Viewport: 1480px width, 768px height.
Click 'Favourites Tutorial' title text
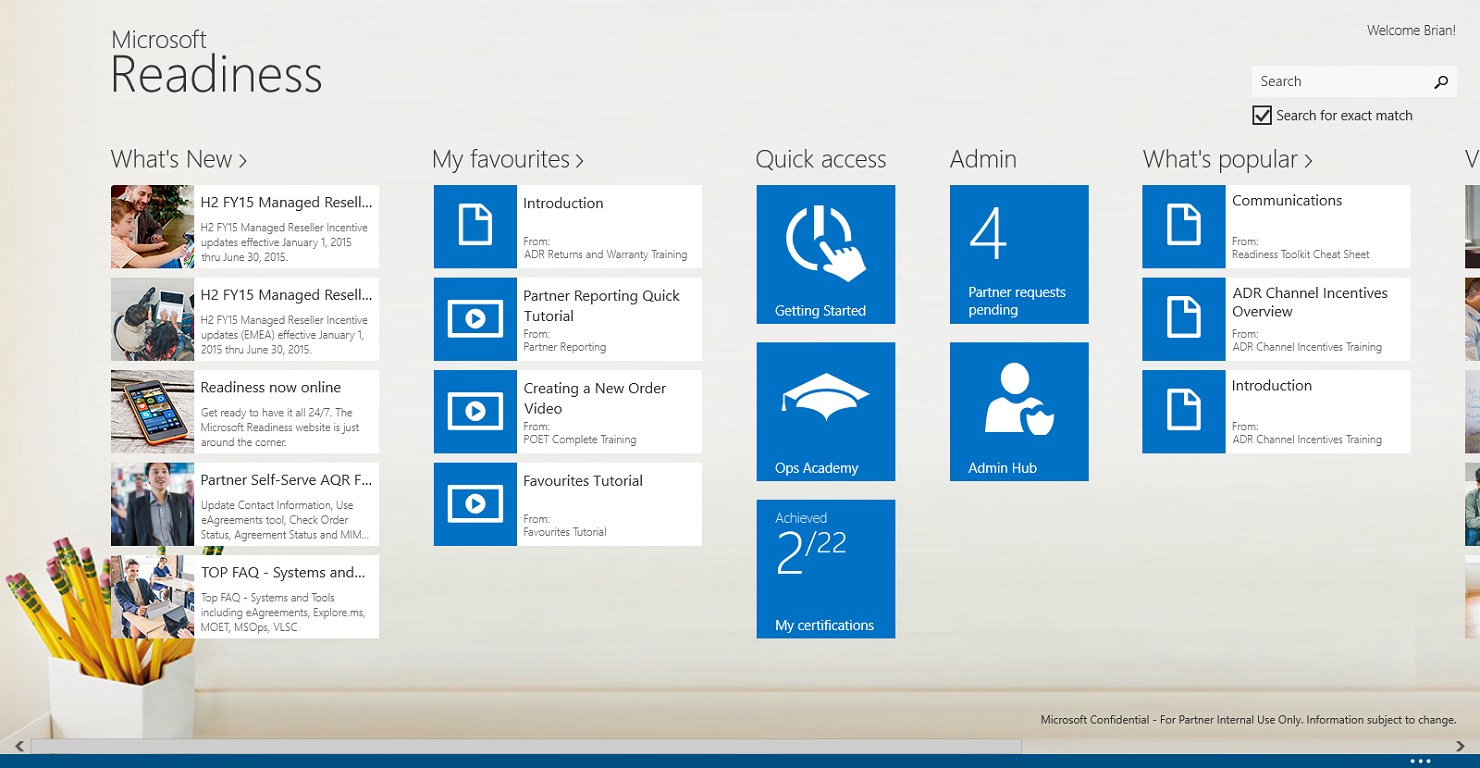coord(583,481)
